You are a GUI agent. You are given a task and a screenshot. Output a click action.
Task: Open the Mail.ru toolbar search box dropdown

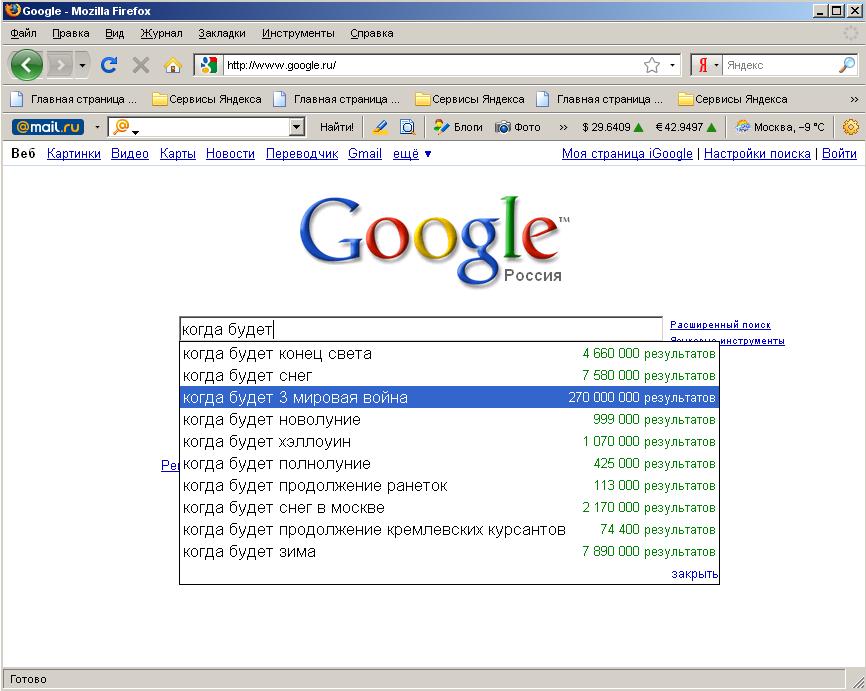pos(296,127)
